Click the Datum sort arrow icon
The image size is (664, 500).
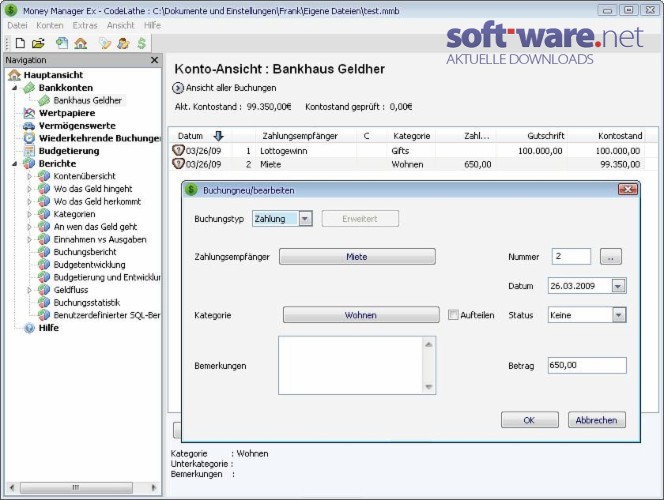tap(219, 136)
